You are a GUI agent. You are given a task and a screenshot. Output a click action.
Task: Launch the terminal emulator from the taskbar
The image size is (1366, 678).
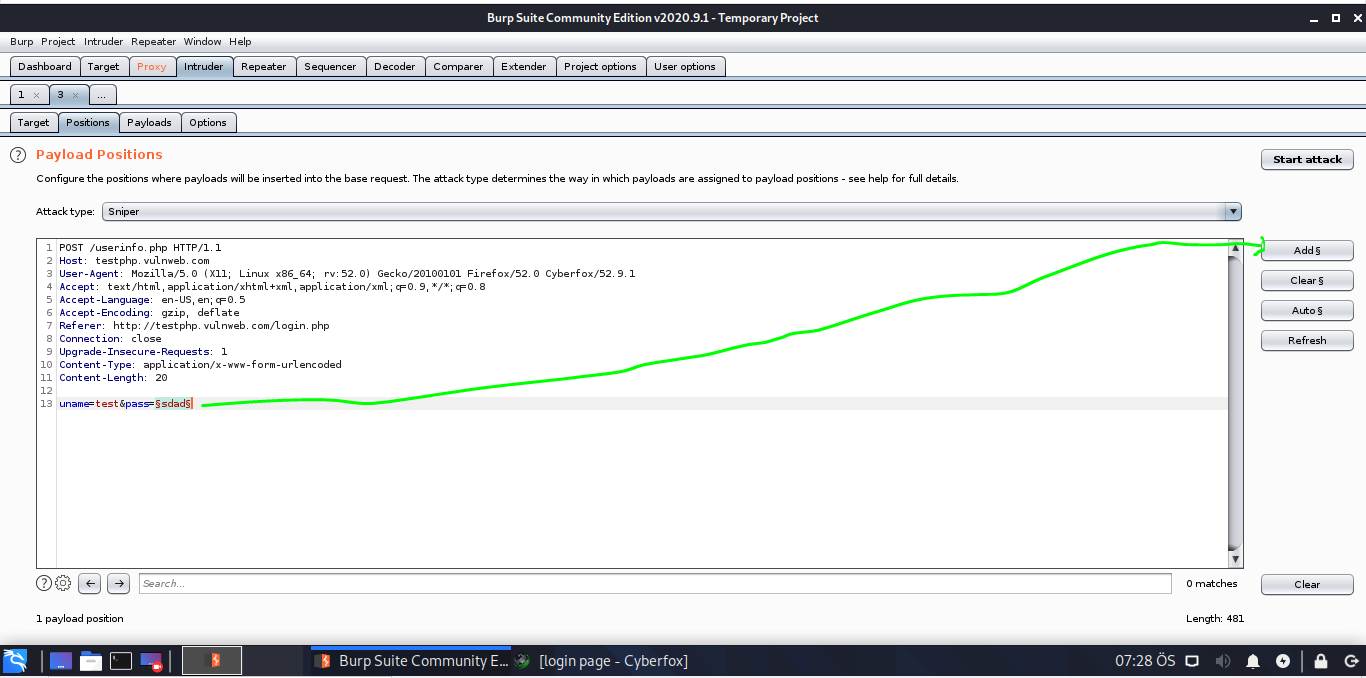click(121, 661)
